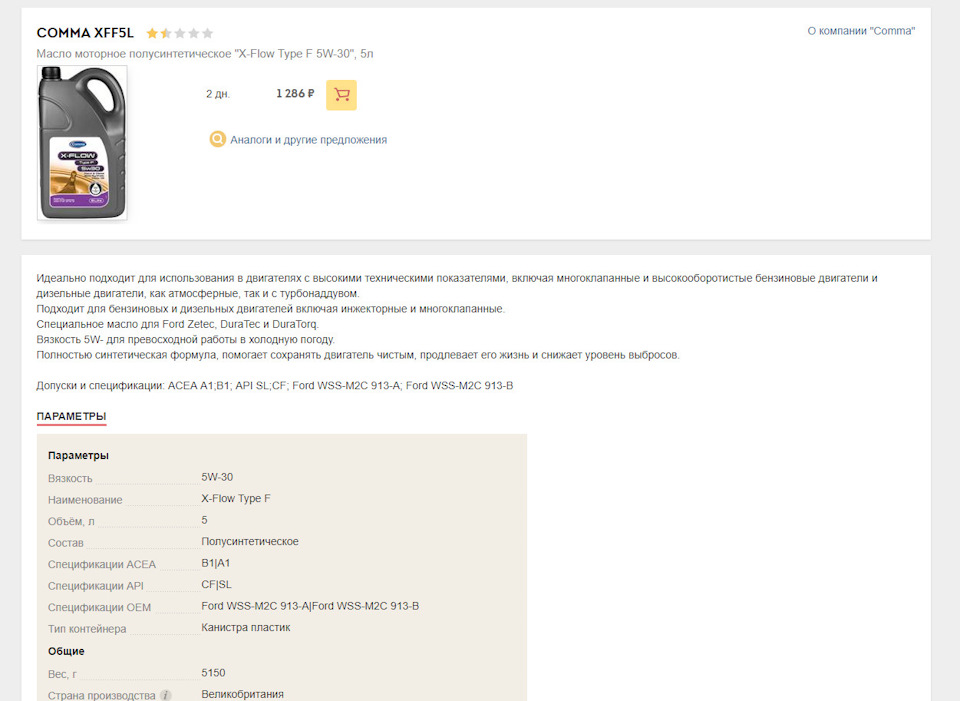Click the Спецификации OEM label

pos(99,607)
